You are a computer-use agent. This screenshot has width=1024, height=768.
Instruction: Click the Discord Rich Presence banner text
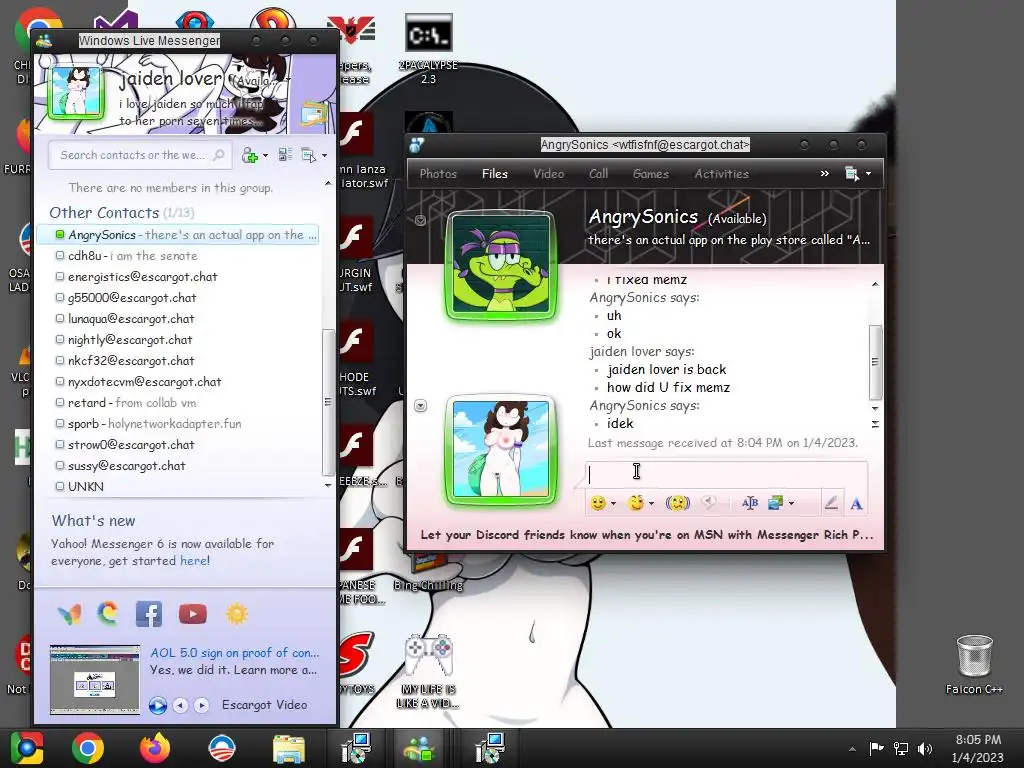(647, 535)
